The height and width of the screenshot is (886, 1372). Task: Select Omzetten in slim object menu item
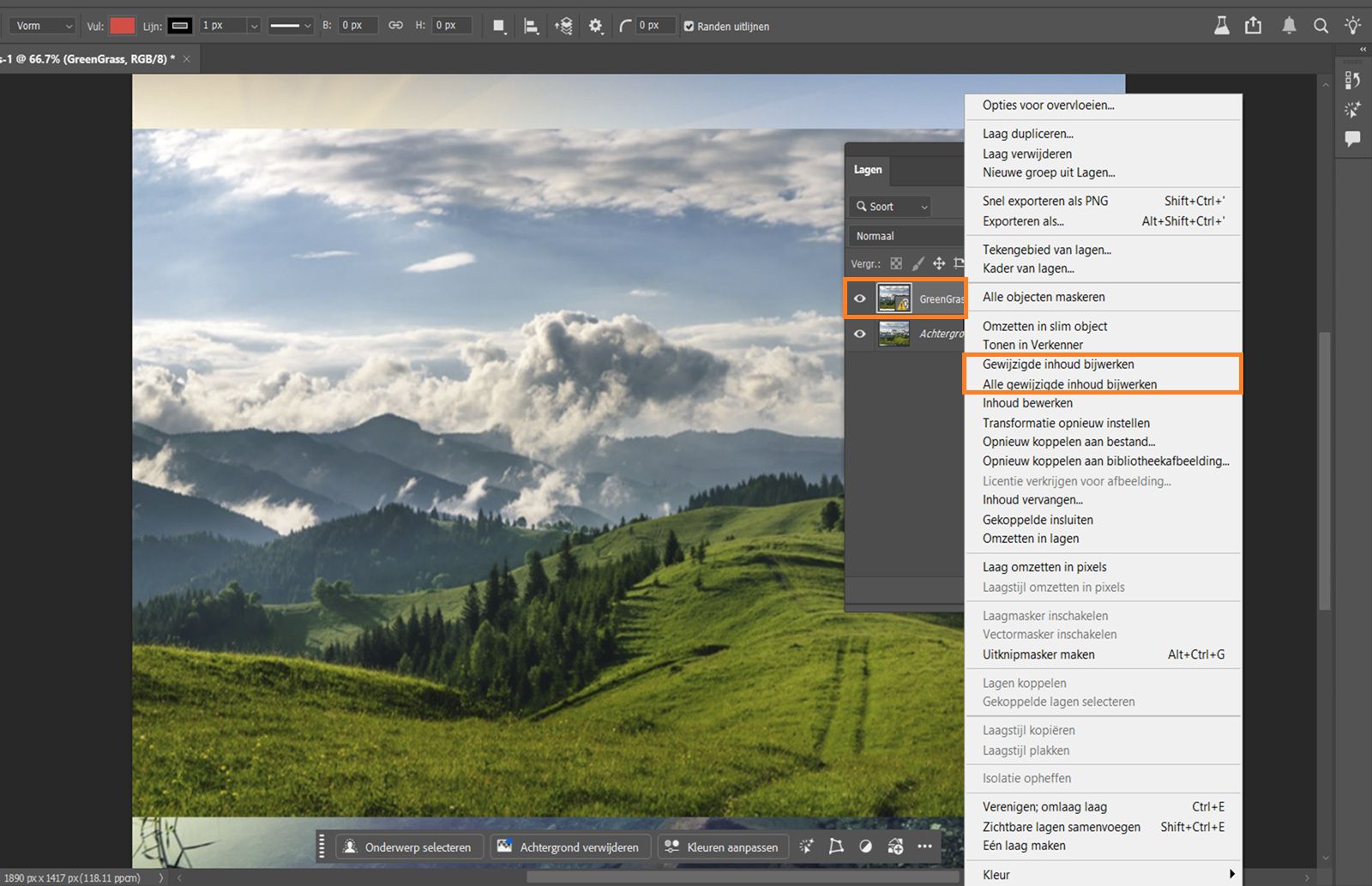tap(1044, 326)
